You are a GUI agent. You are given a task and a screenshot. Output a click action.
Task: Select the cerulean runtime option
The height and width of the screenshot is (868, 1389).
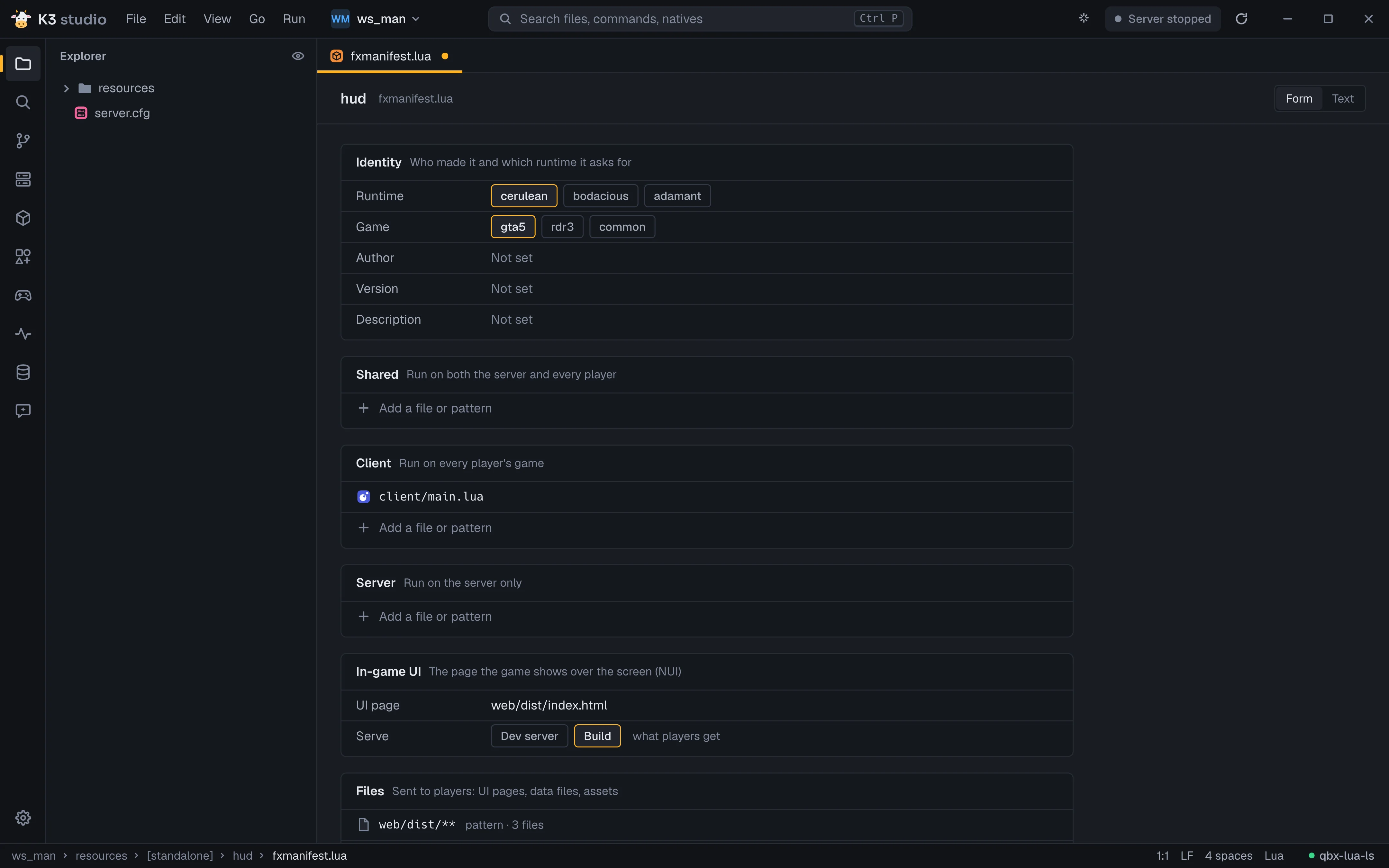(x=523, y=196)
